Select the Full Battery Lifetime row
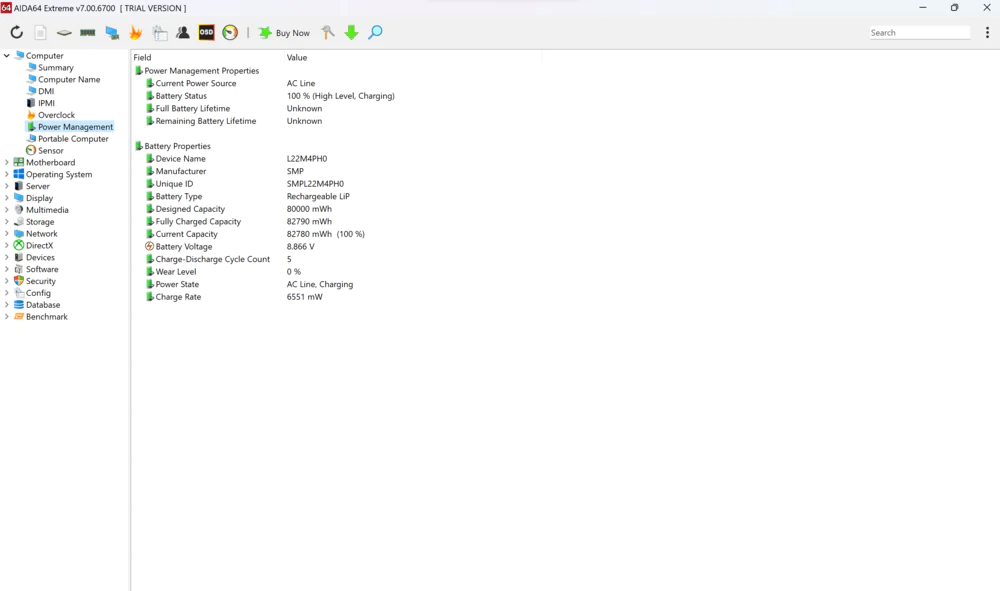 pyautogui.click(x=337, y=108)
